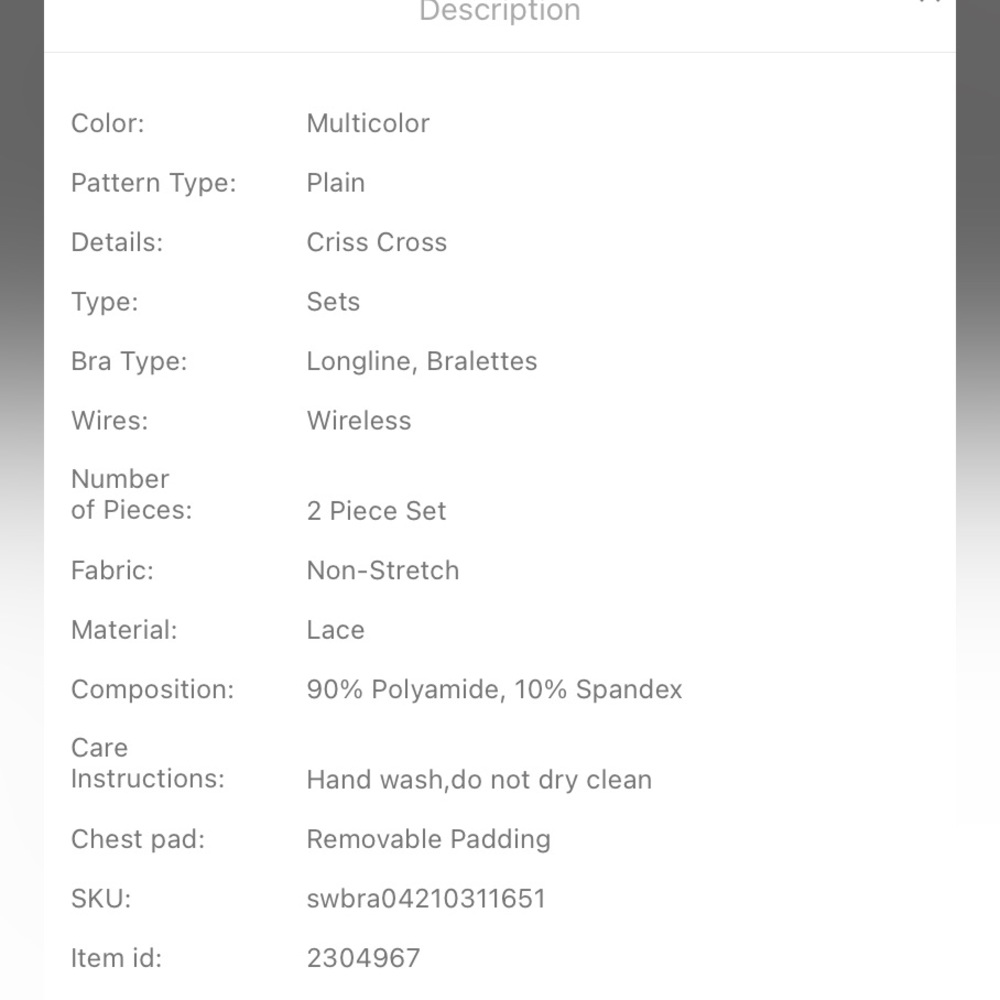
Task: Select the 2 Piece Set value
Action: [376, 511]
